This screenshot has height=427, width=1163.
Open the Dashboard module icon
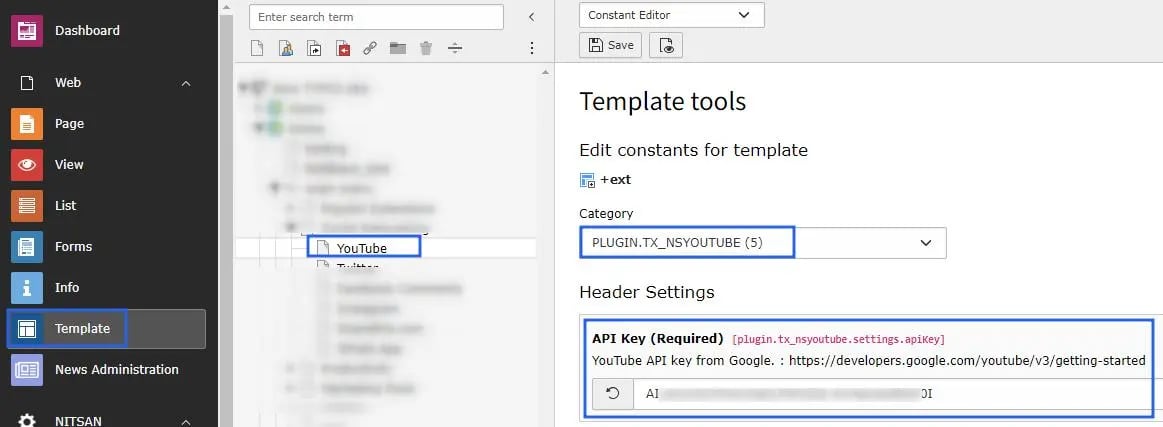[27, 30]
